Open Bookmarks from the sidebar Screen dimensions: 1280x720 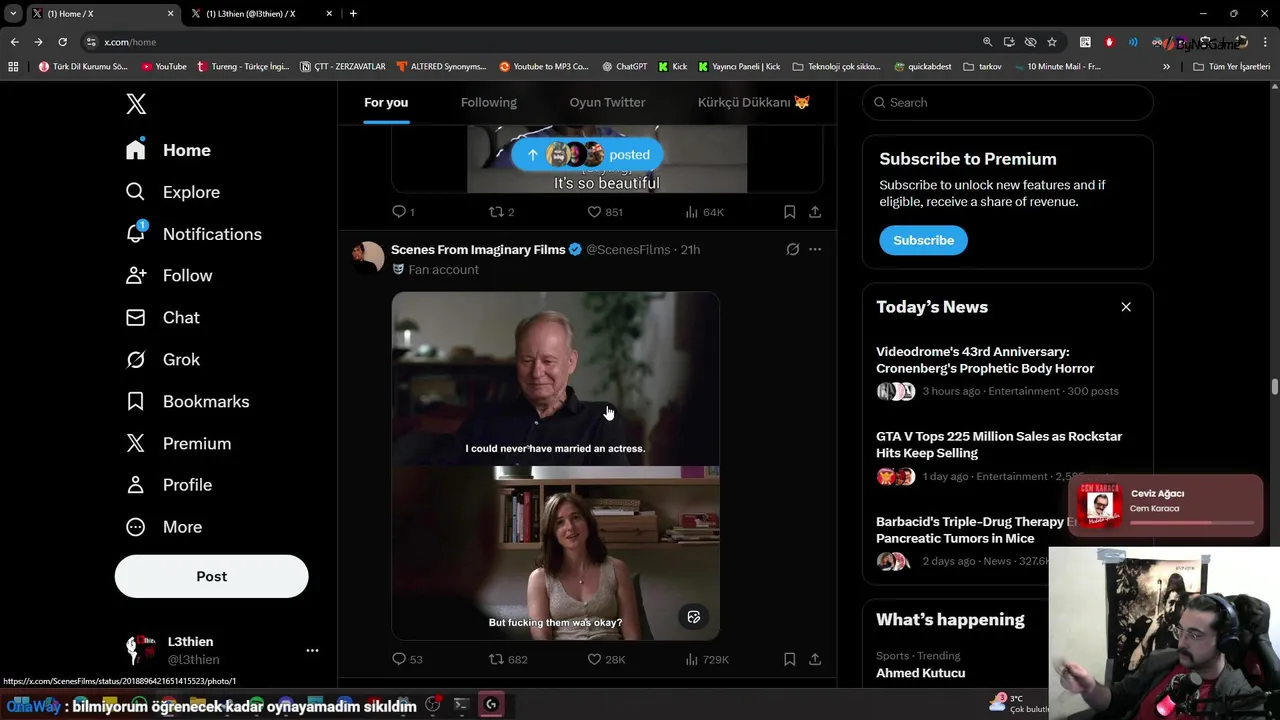pyautogui.click(x=187, y=402)
